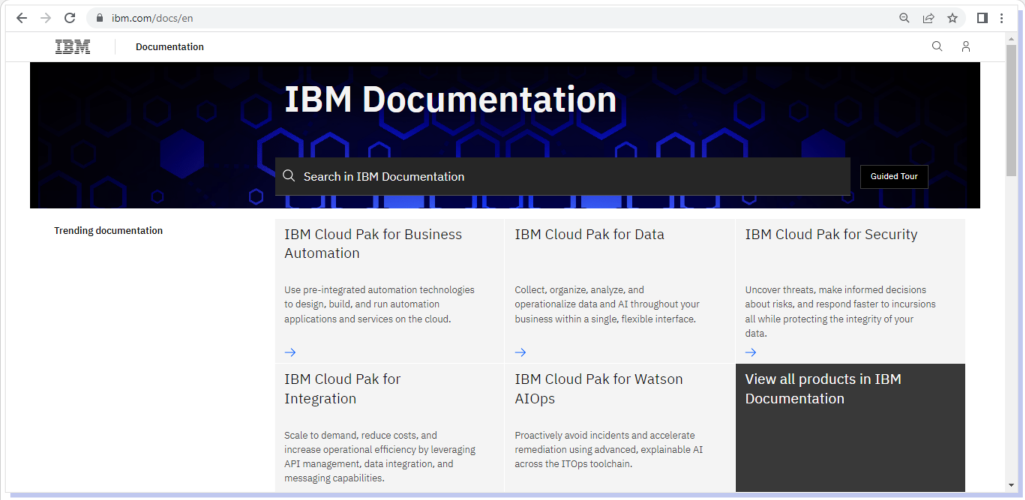Reload the page with the refresh icon
The height and width of the screenshot is (500, 1025).
coord(70,18)
